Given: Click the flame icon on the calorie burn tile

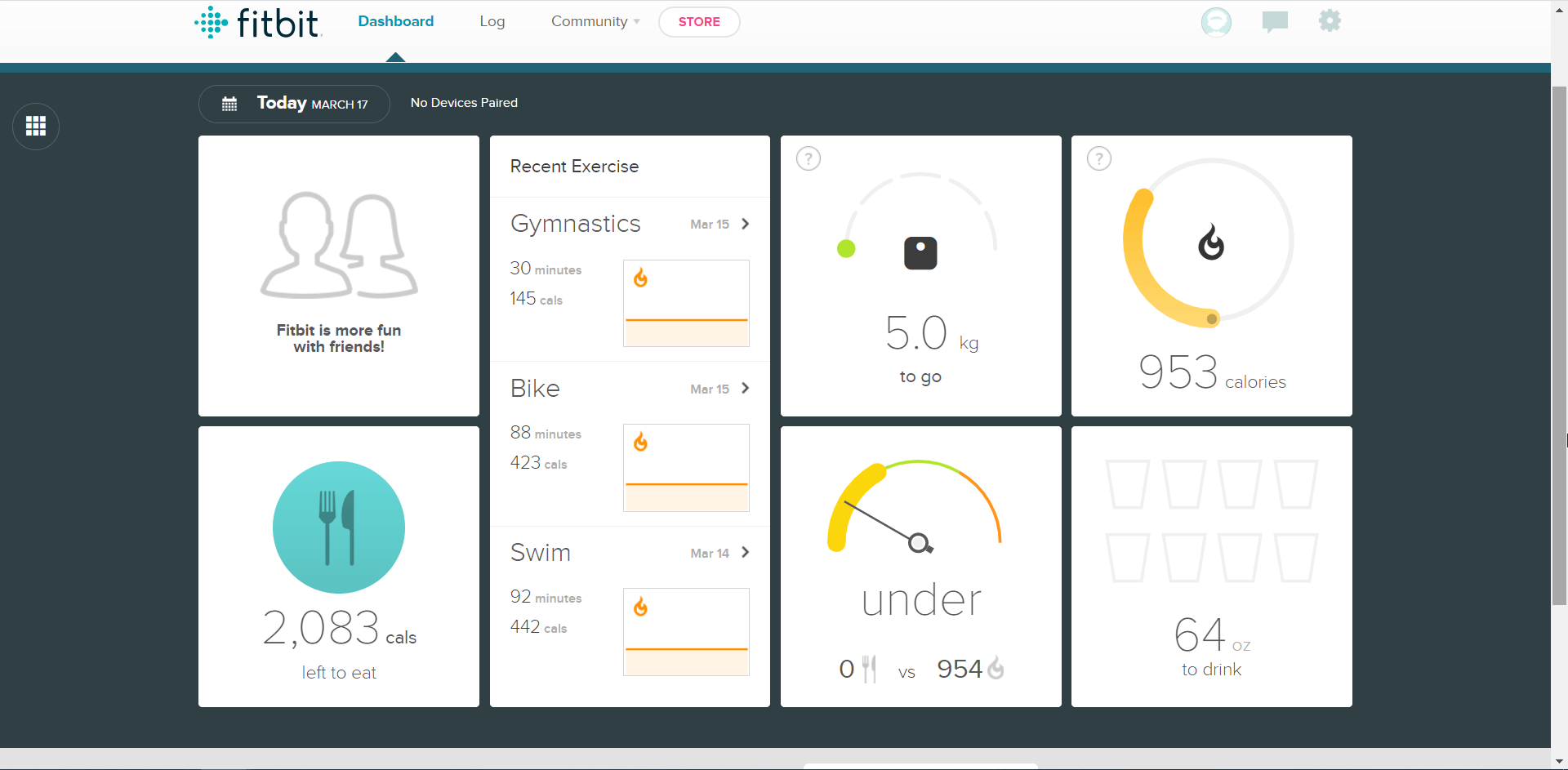Looking at the screenshot, I should click(1210, 243).
